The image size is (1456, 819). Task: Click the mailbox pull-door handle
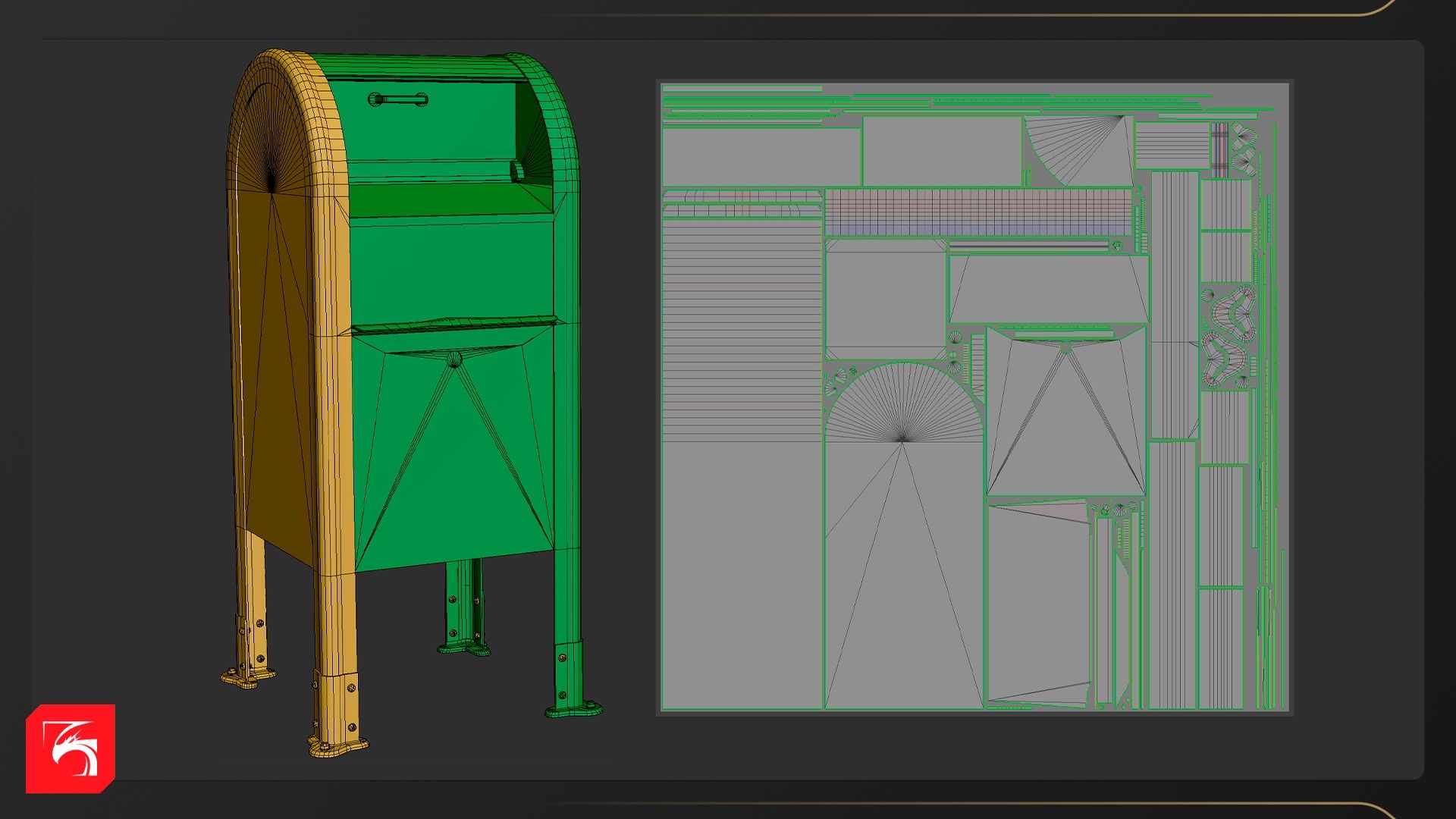click(398, 99)
